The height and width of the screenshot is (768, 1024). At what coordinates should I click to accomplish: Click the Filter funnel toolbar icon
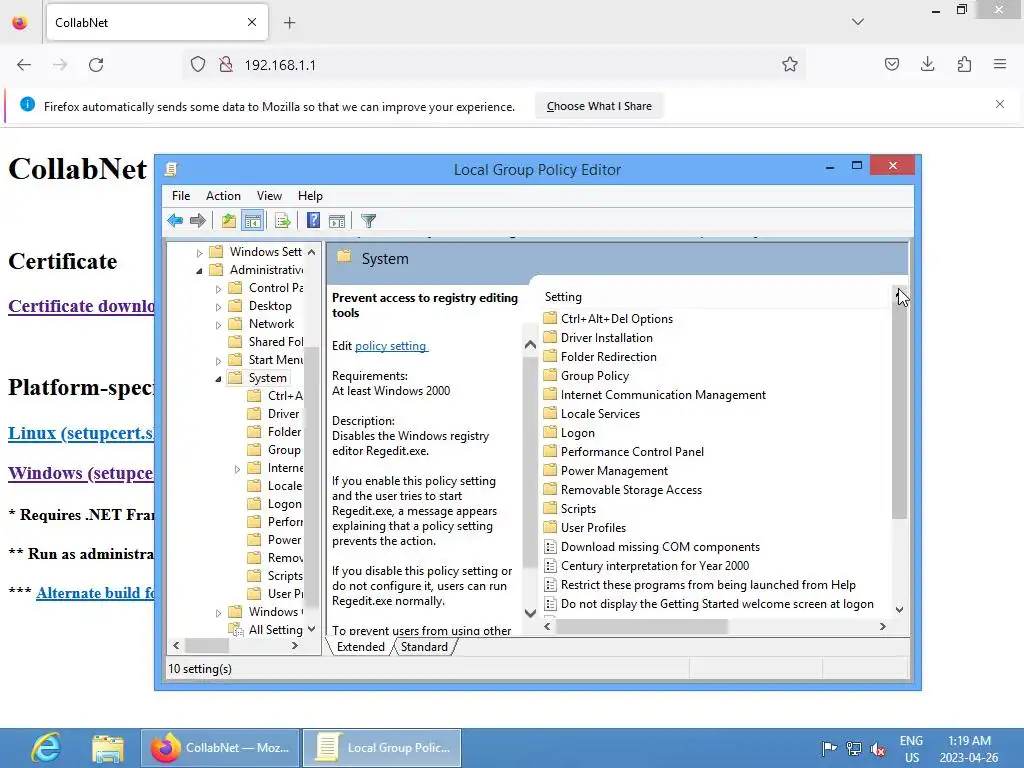(x=368, y=221)
